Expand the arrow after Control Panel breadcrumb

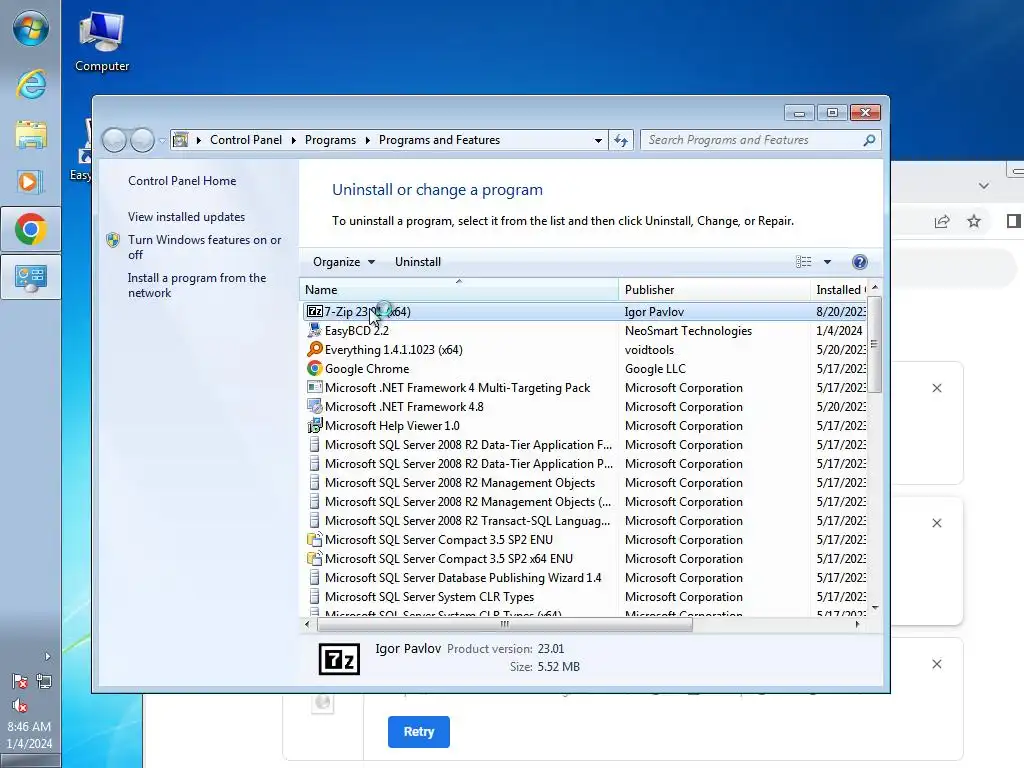[x=294, y=140]
